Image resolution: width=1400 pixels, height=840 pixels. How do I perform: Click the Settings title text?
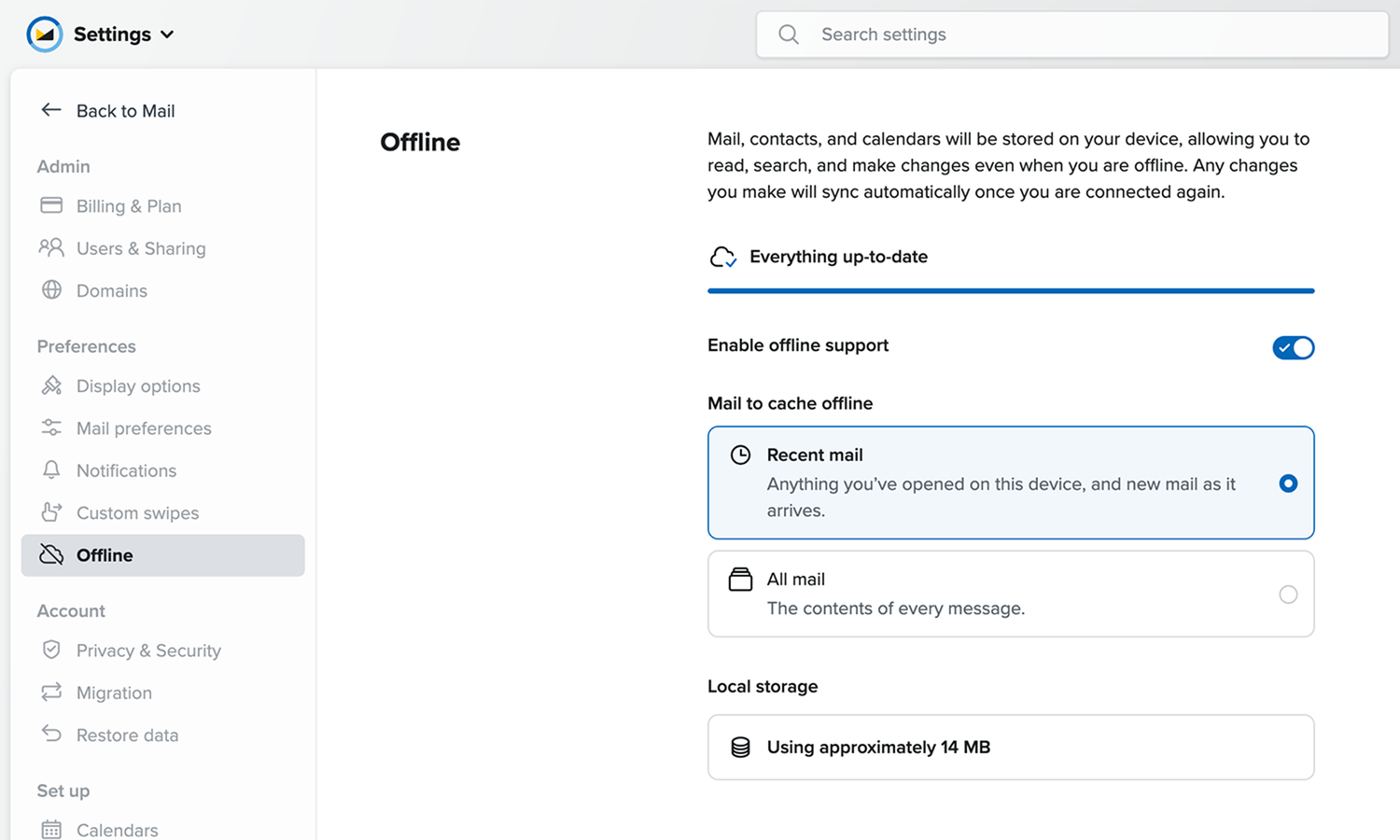[x=112, y=35]
